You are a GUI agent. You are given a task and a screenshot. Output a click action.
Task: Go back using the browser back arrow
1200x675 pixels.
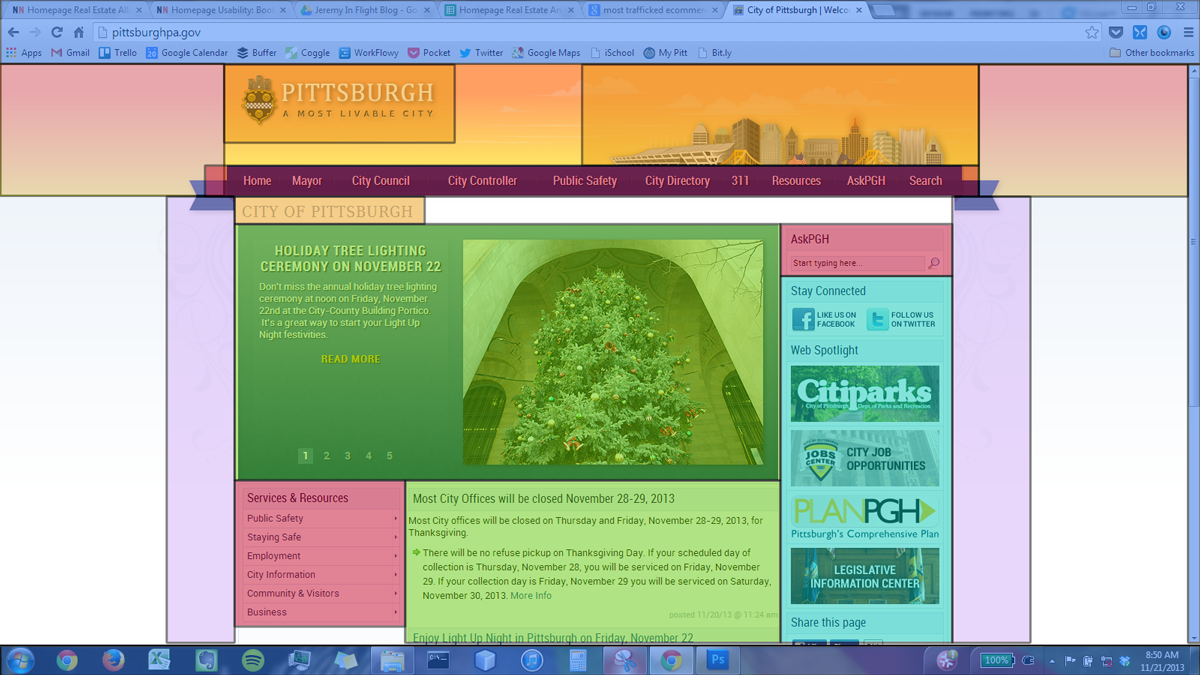[x=14, y=32]
